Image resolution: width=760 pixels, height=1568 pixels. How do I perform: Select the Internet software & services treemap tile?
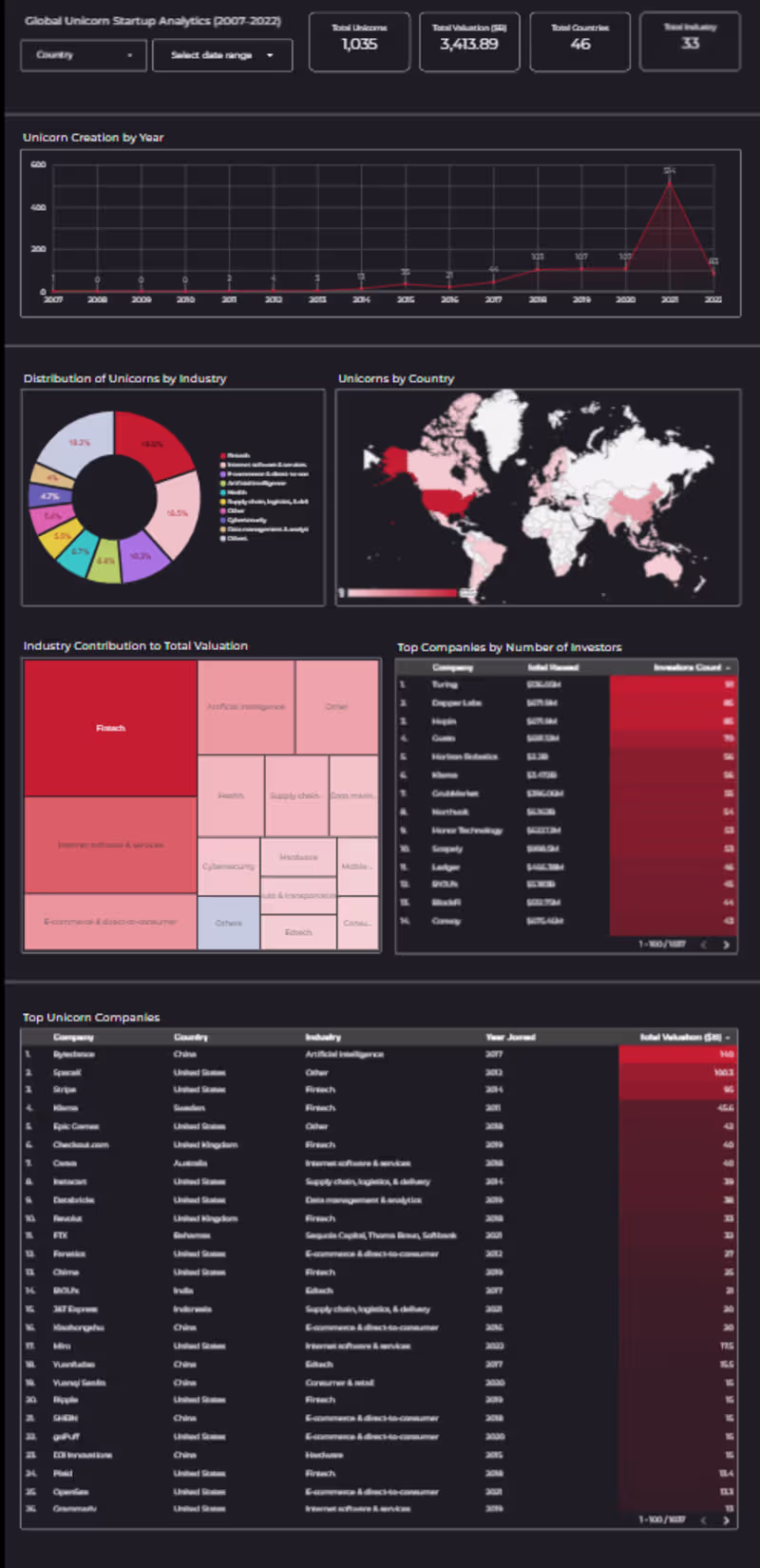click(110, 845)
